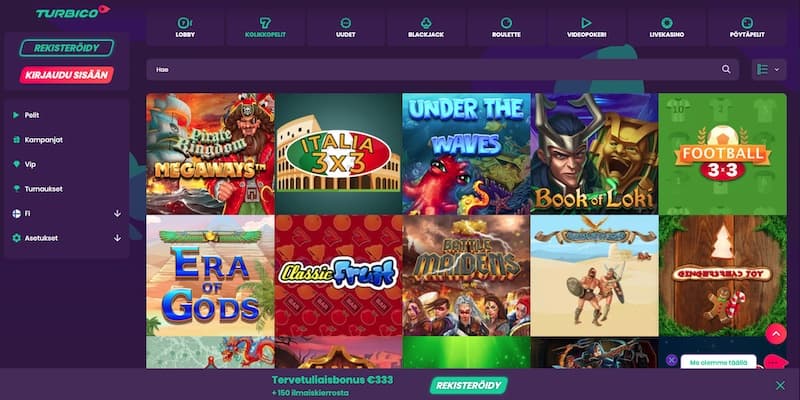Open the Lobby category icon
The width and height of the screenshot is (800, 400).
(x=185, y=23)
